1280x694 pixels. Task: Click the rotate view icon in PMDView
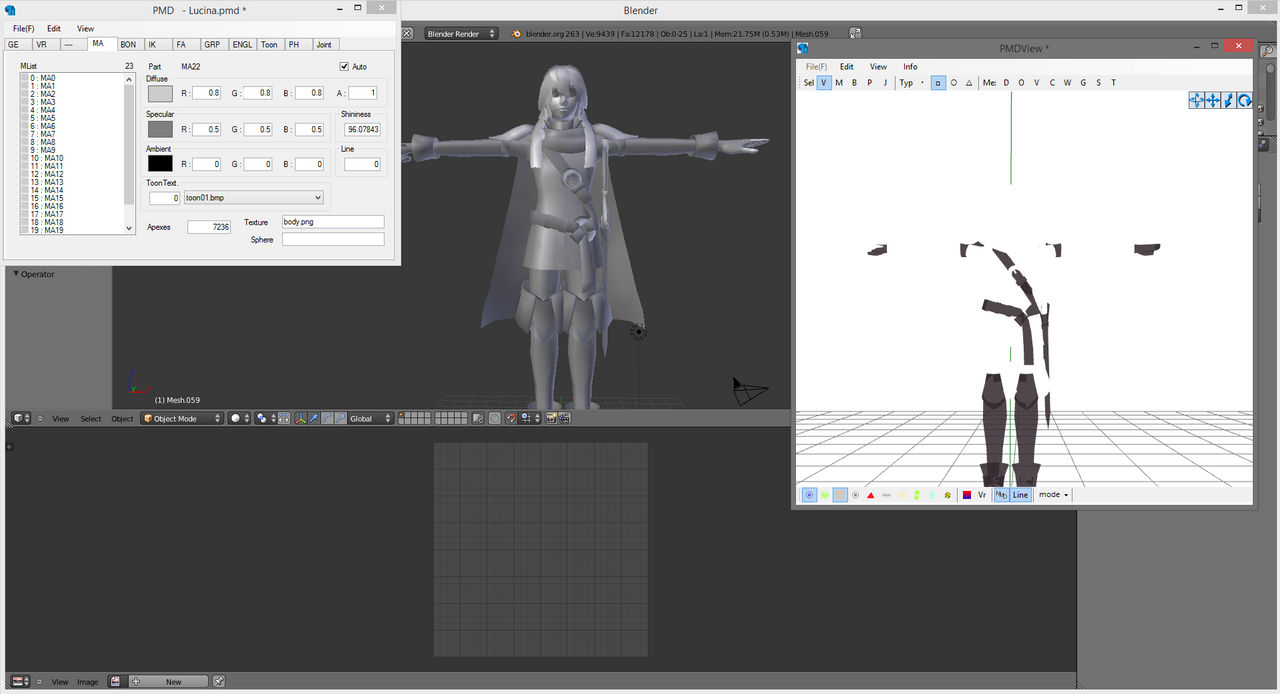(x=1244, y=100)
